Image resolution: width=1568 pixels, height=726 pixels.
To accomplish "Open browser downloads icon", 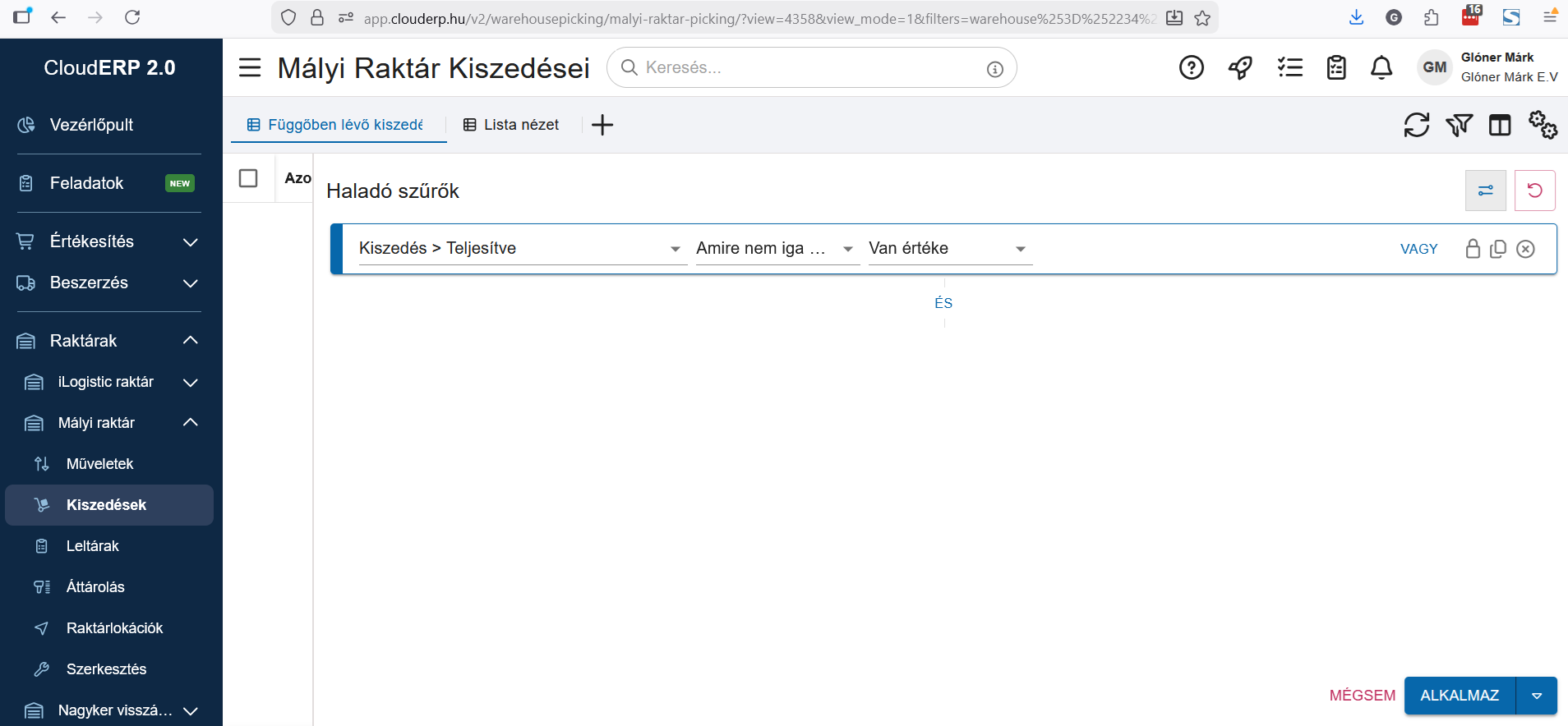I will (x=1356, y=17).
